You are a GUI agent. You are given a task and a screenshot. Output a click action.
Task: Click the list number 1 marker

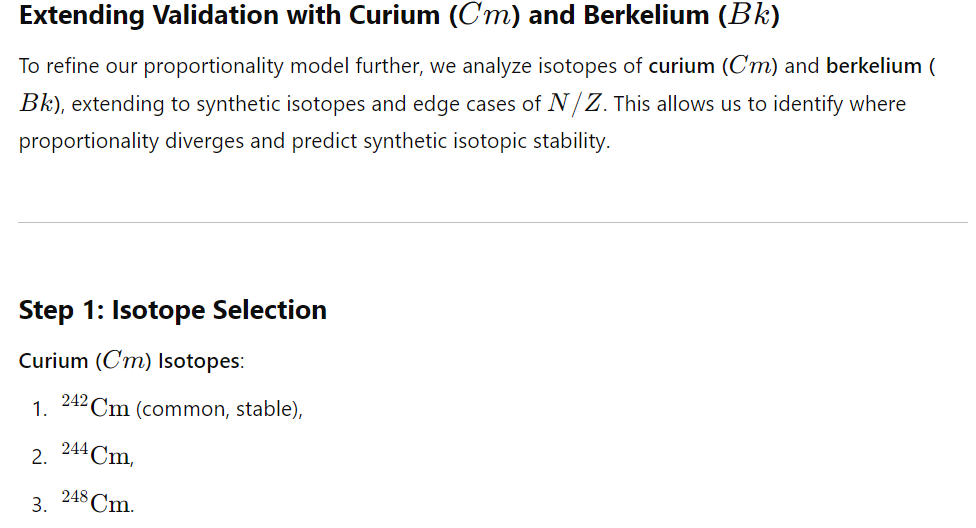click(x=39, y=409)
